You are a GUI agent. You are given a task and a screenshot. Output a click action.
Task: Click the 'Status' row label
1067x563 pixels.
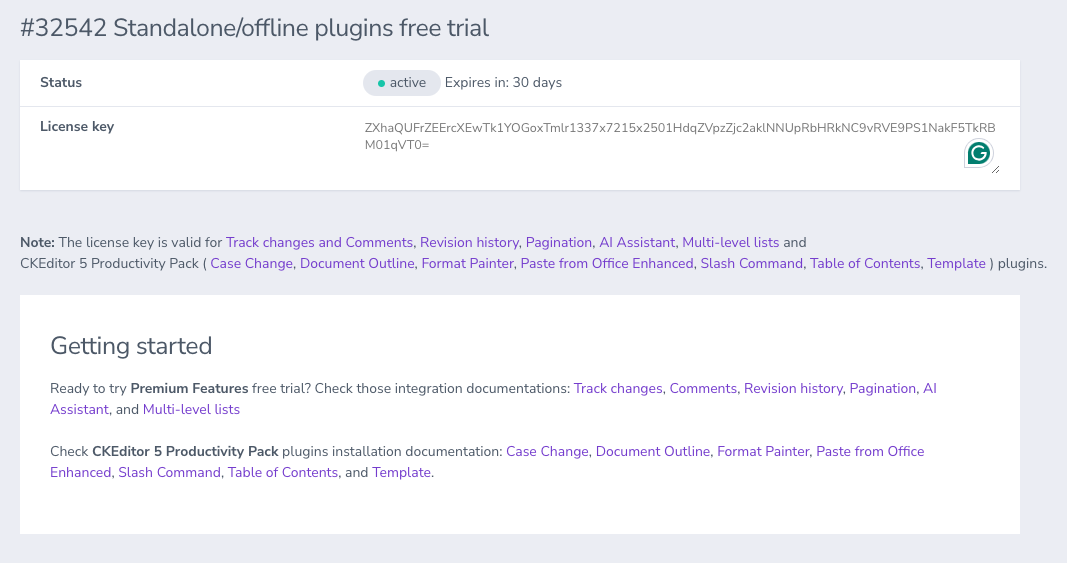[x=61, y=82]
